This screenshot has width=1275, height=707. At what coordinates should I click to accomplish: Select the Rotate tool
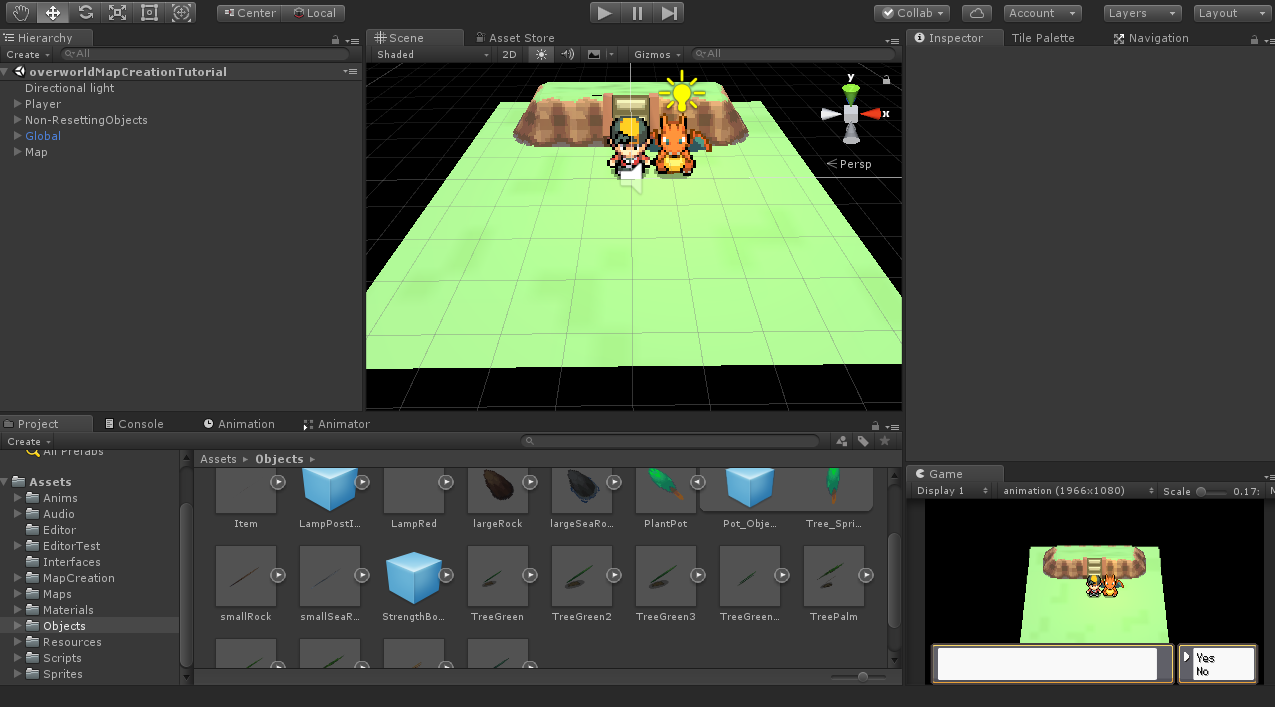tap(85, 13)
